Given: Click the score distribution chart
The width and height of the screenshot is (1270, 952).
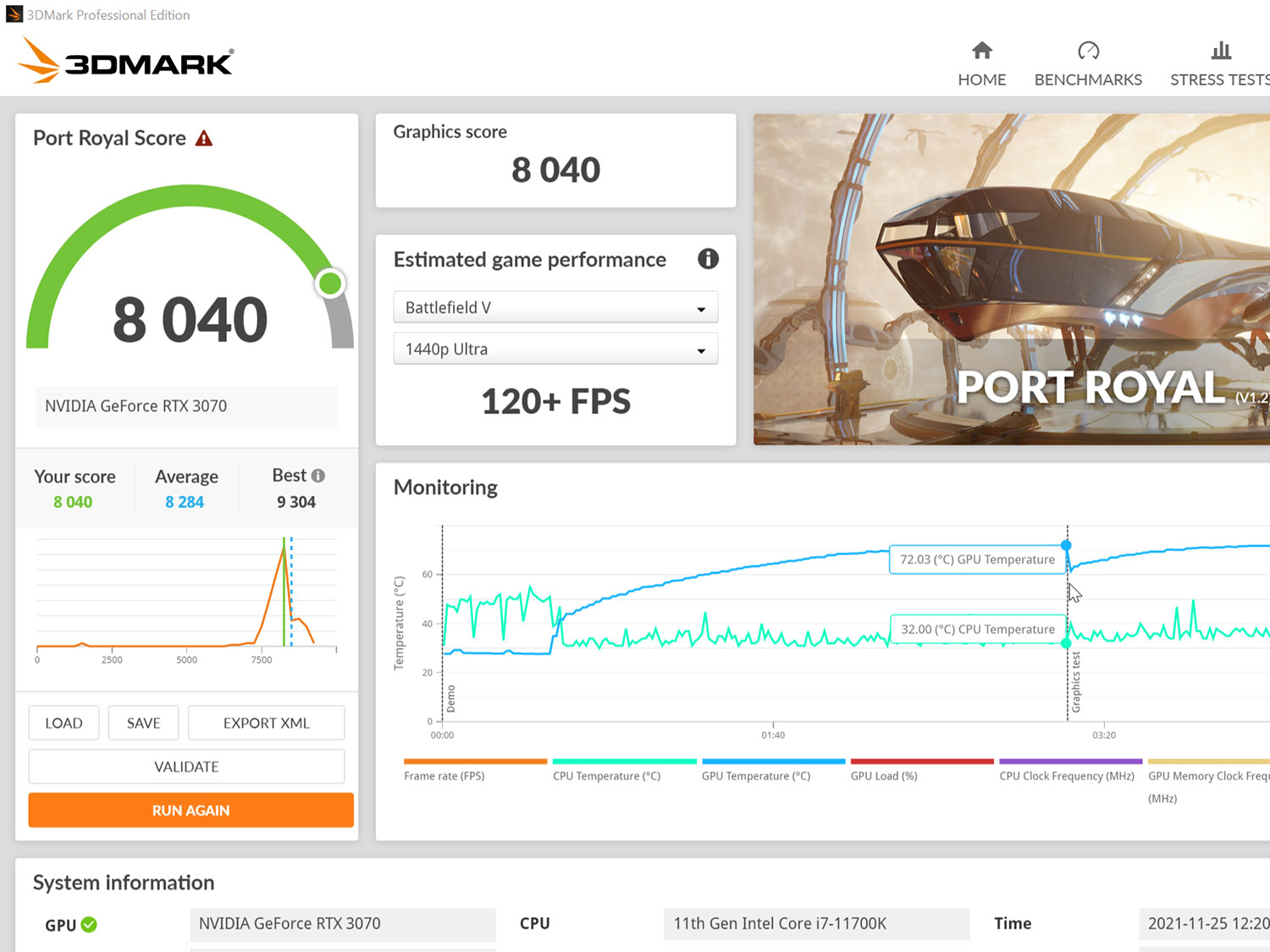Looking at the screenshot, I should pos(186,599).
